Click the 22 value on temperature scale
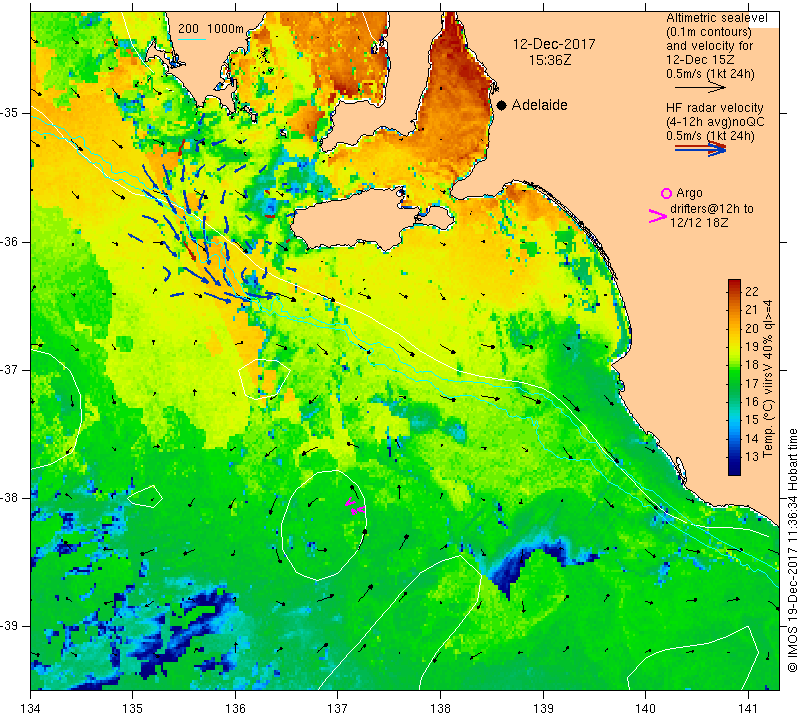The width and height of the screenshot is (800, 720). point(752,291)
